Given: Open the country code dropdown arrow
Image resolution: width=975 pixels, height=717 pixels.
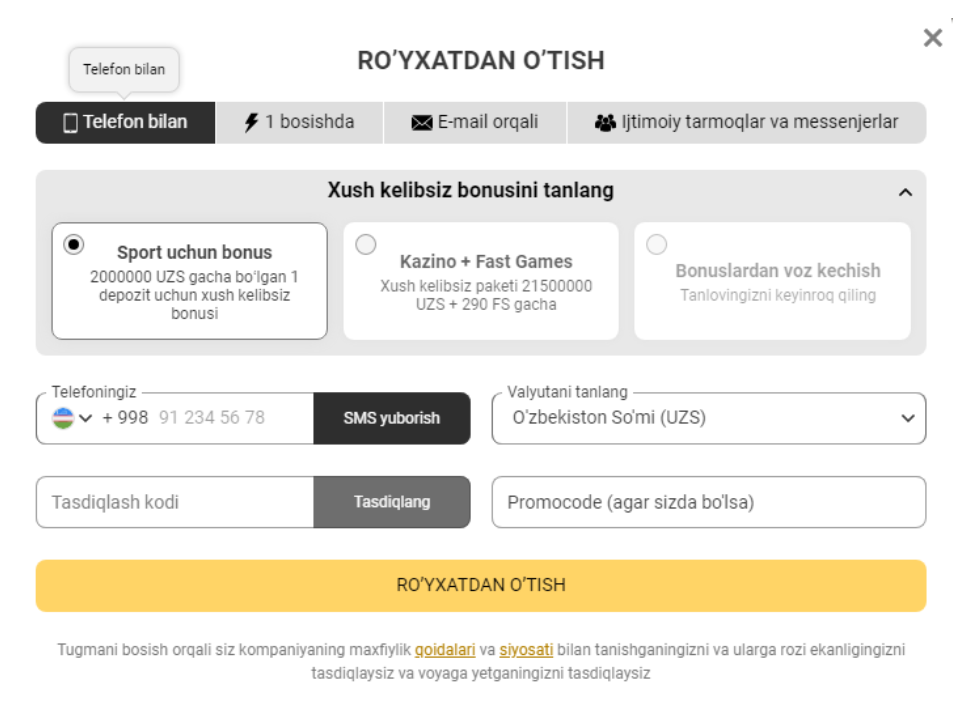Looking at the screenshot, I should pos(86,418).
